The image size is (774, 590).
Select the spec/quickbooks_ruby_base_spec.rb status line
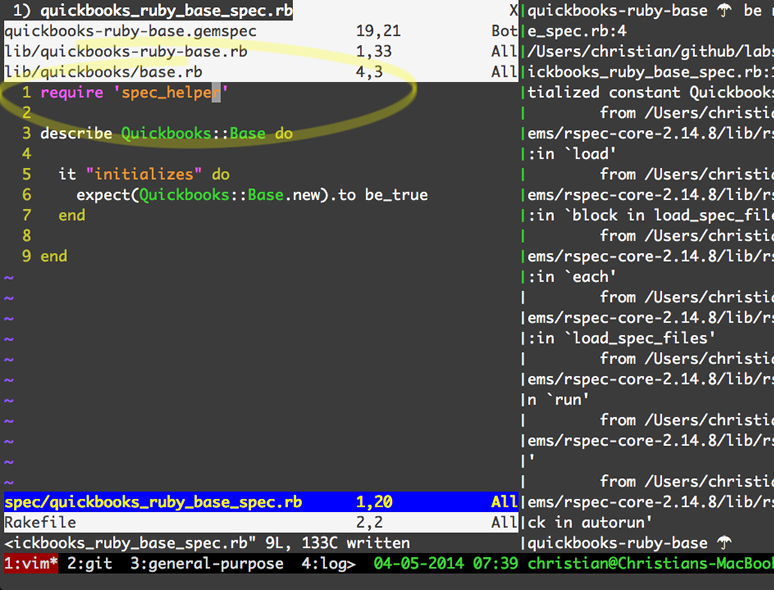tap(261, 502)
